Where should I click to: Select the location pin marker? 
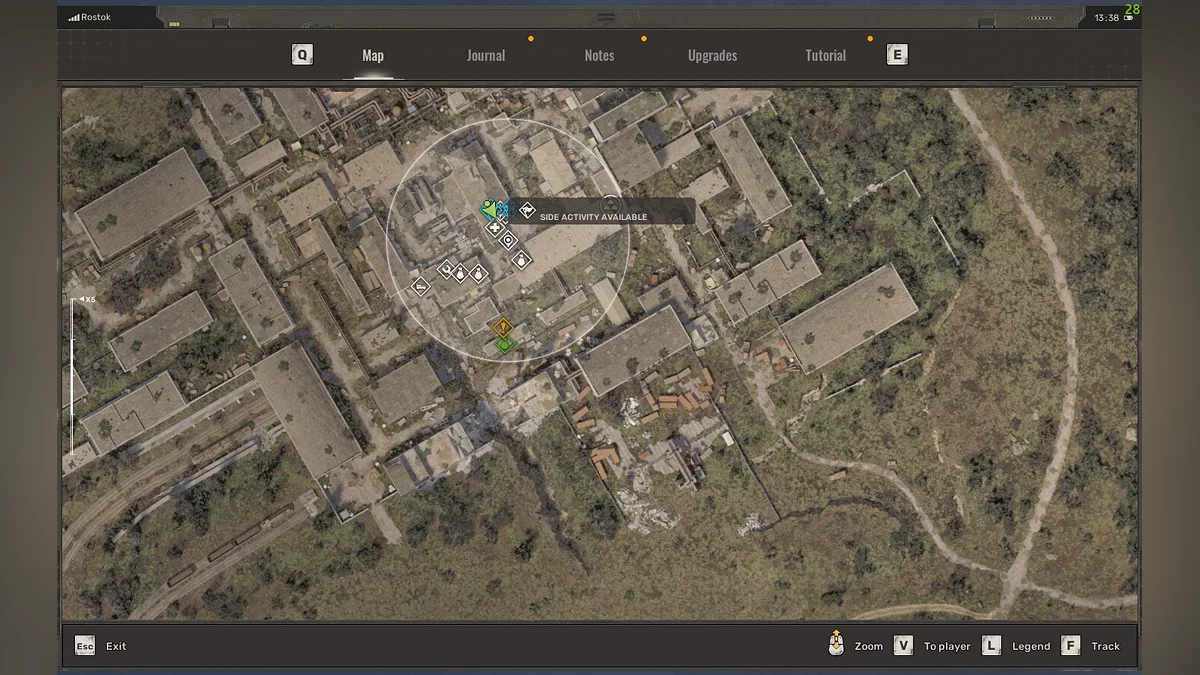click(508, 240)
